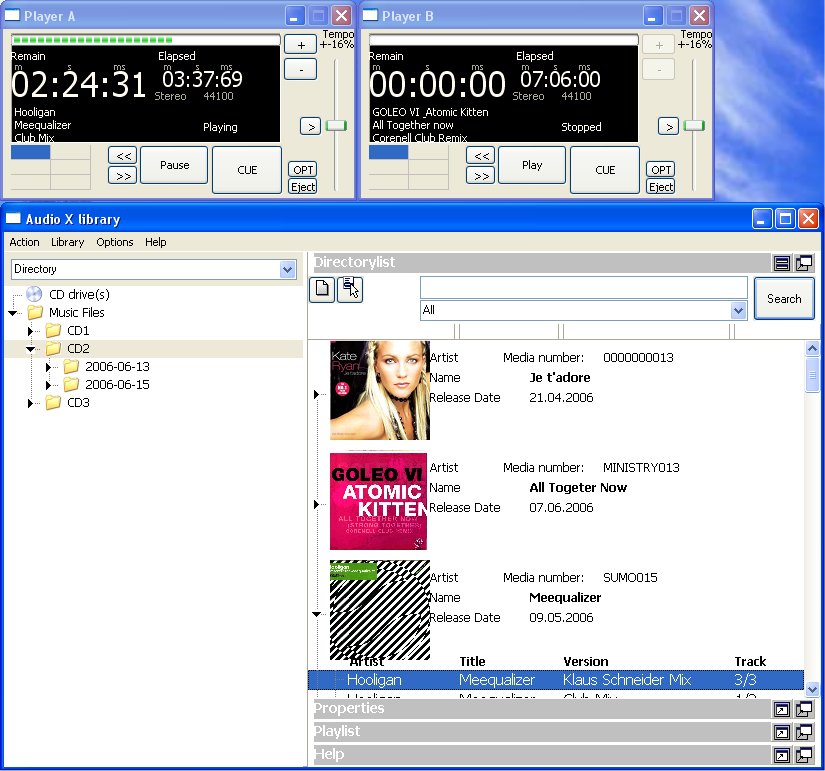Click the Atomic Kitten album cover thumbnail
This screenshot has width=825, height=771.
click(378, 501)
